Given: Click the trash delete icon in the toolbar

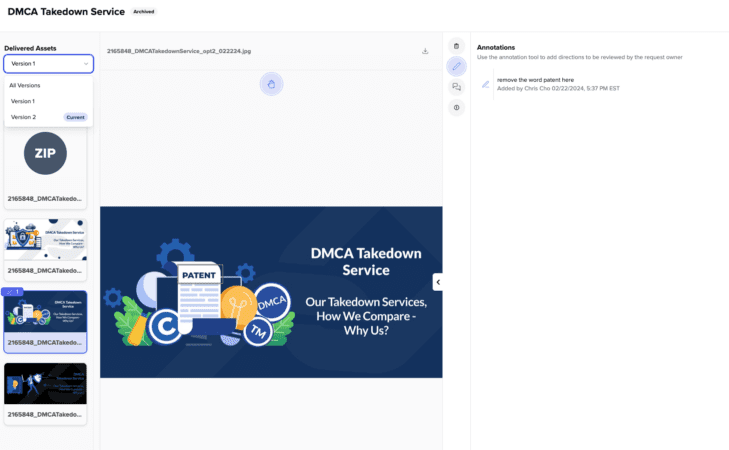Looking at the screenshot, I should (457, 46).
